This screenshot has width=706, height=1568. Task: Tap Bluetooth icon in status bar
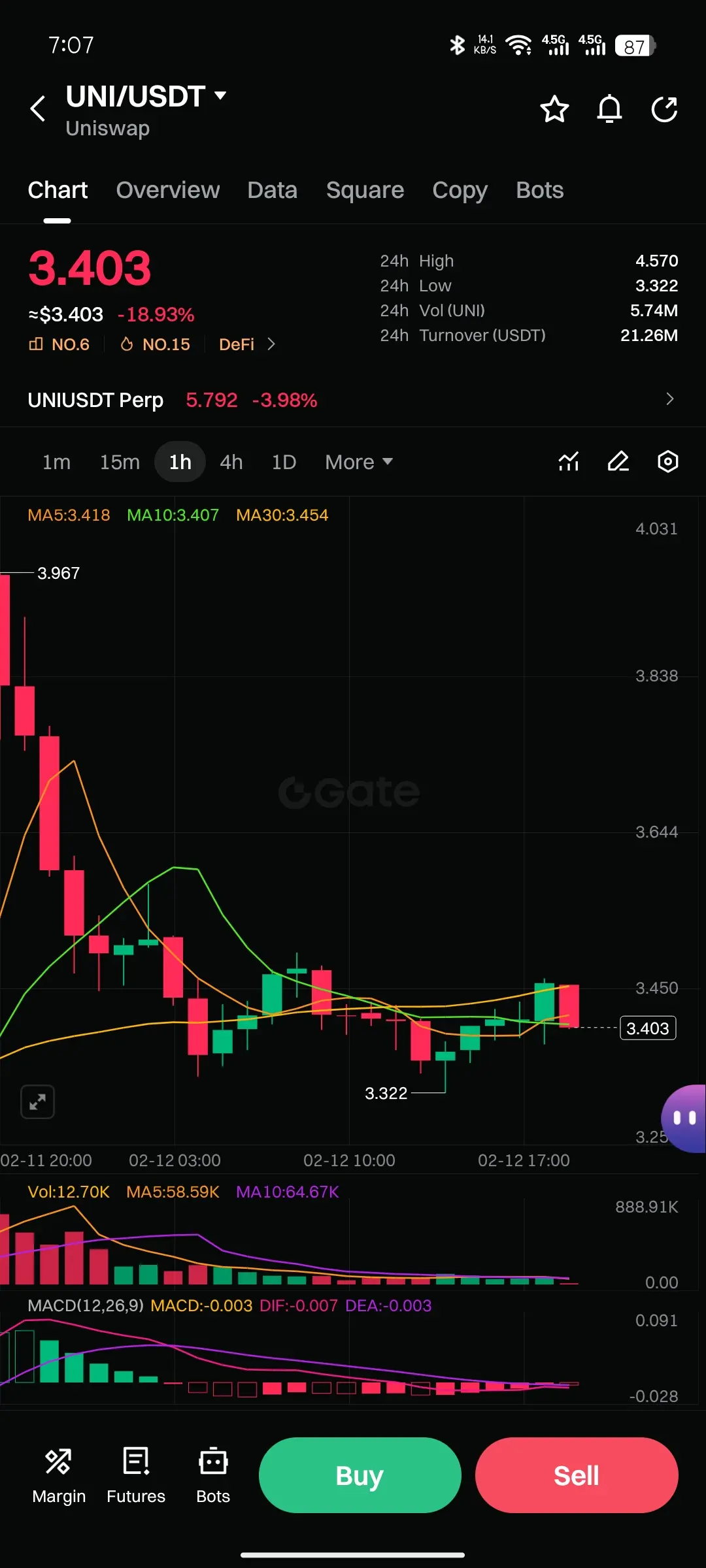click(457, 45)
